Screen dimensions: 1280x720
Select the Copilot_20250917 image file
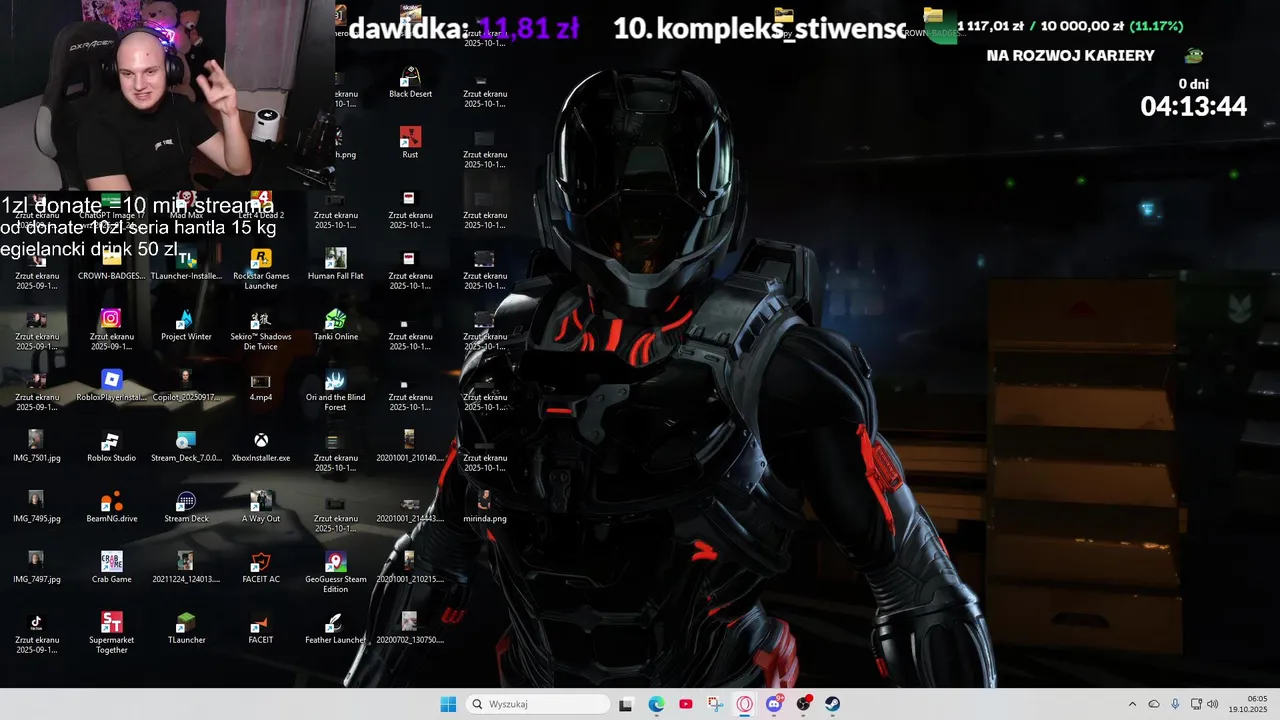[x=186, y=387]
